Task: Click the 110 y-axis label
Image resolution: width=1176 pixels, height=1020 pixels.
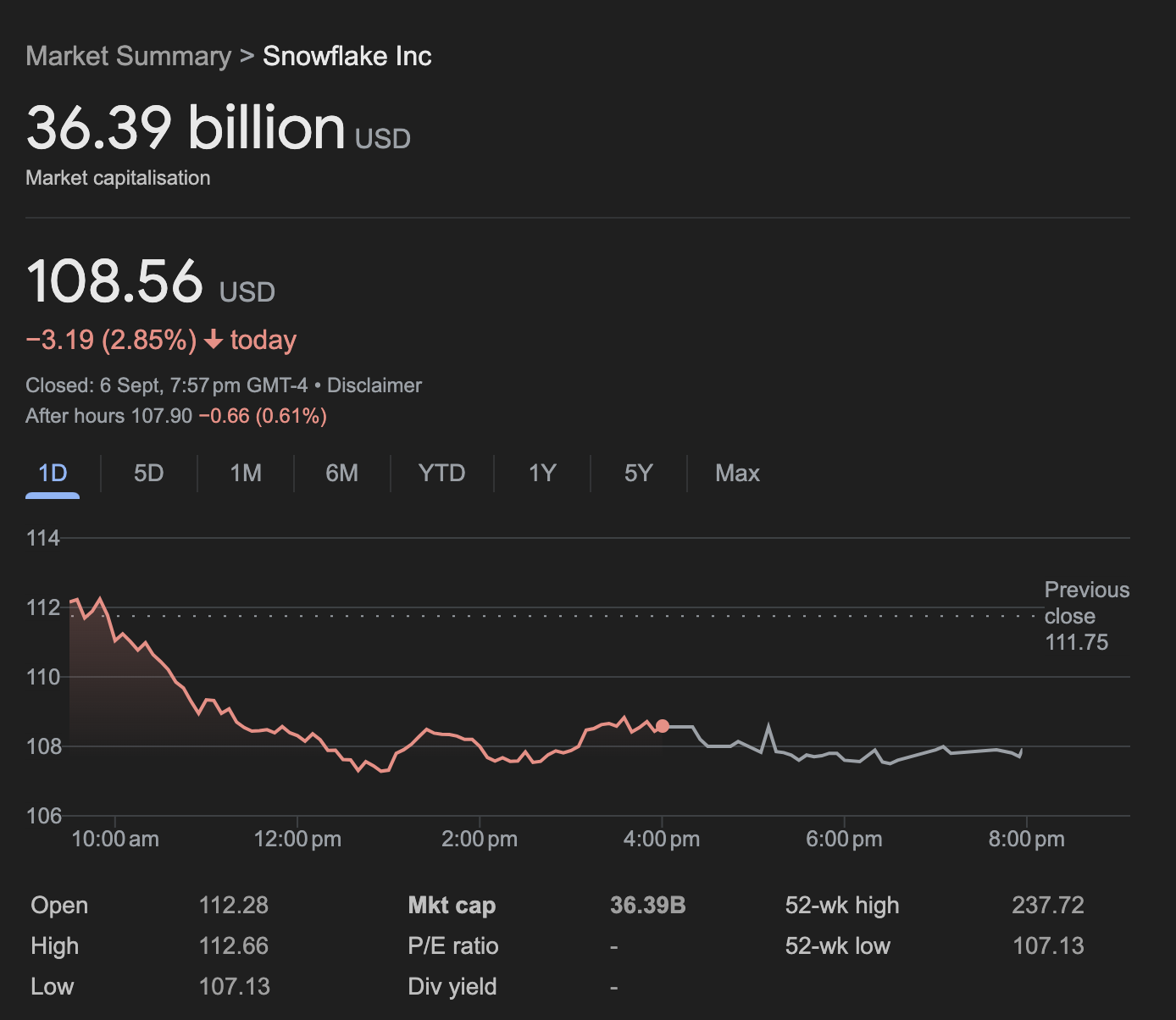Action: 44,677
